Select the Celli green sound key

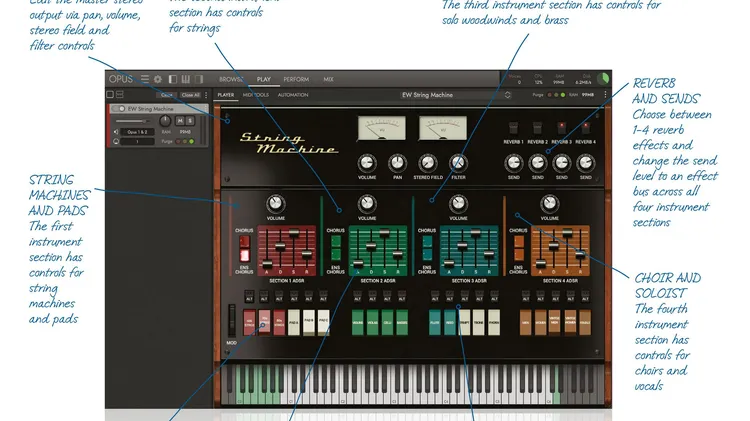point(387,322)
